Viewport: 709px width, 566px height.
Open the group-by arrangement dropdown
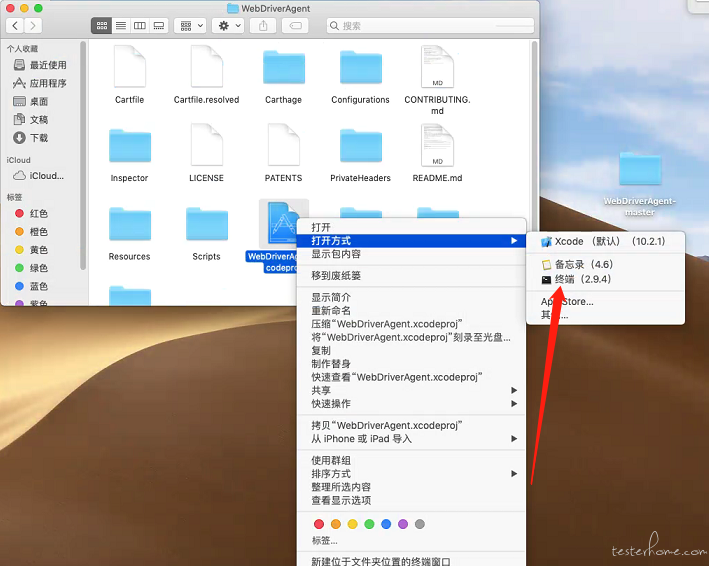tap(190, 26)
